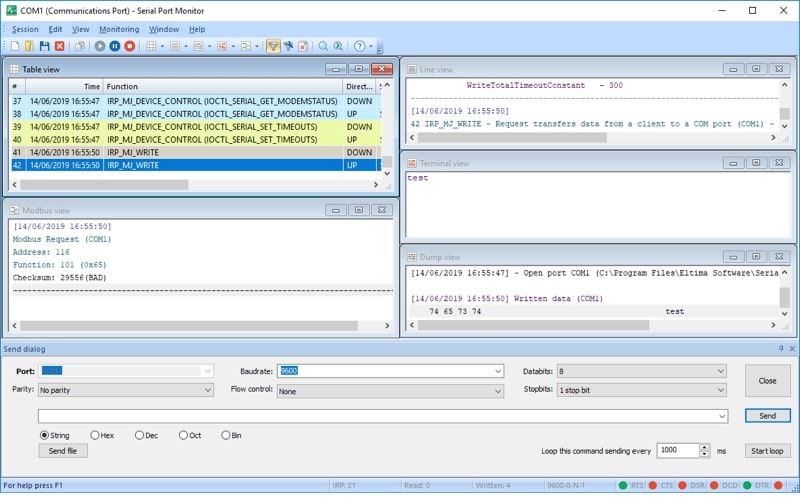Click the Function column header
800x500 pixels.
[x=223, y=86]
